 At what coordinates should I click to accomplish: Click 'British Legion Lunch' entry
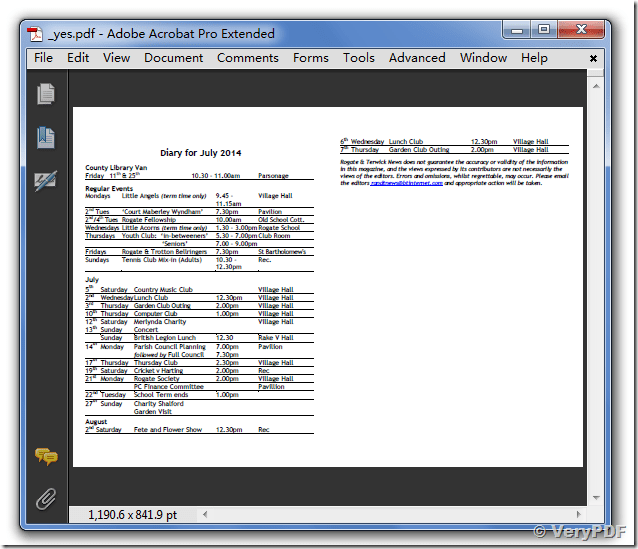pyautogui.click(x=165, y=338)
